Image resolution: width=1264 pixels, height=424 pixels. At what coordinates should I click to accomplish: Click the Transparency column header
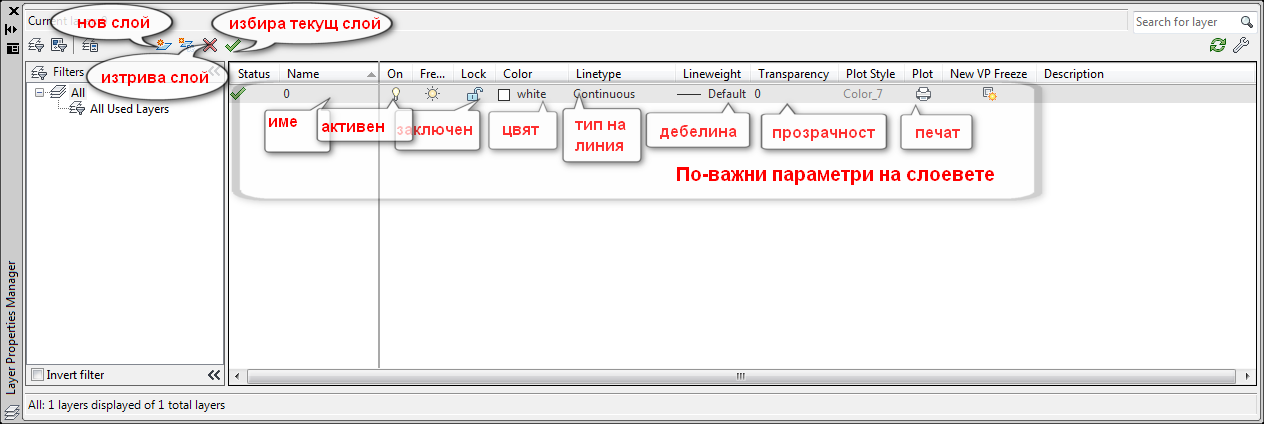794,73
